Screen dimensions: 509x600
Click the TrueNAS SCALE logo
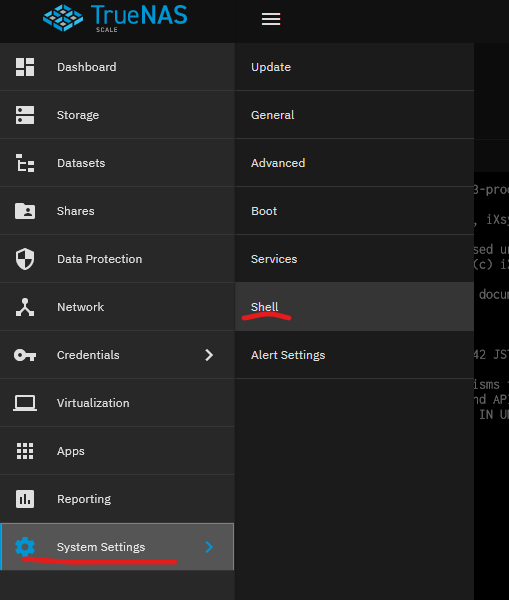[115, 18]
